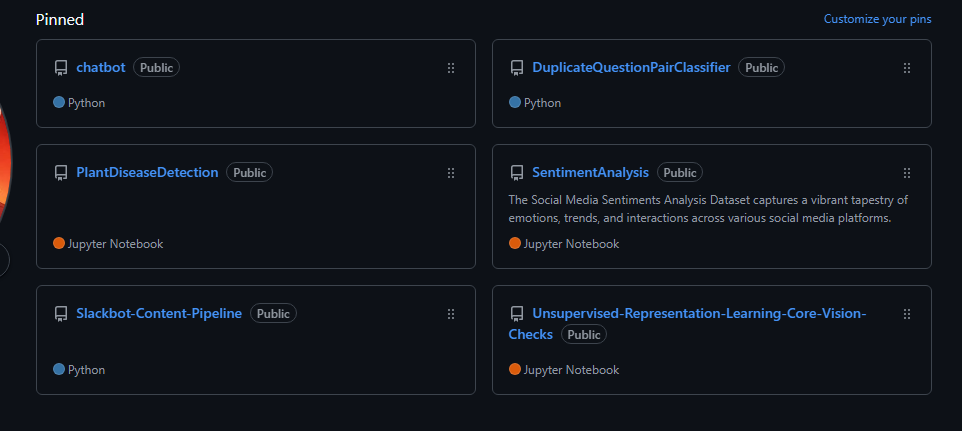Click the repository icon beside chatbot
This screenshot has height=431, width=962.
61,68
